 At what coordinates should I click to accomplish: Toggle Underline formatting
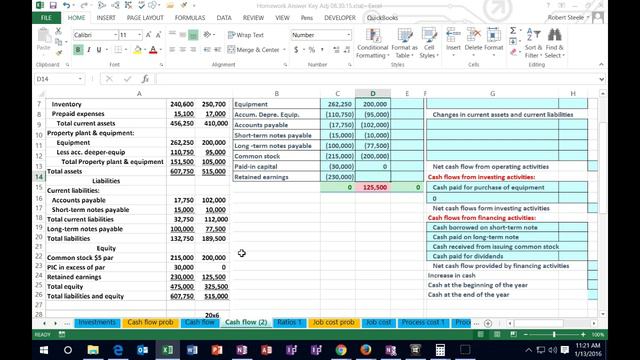(x=99, y=50)
